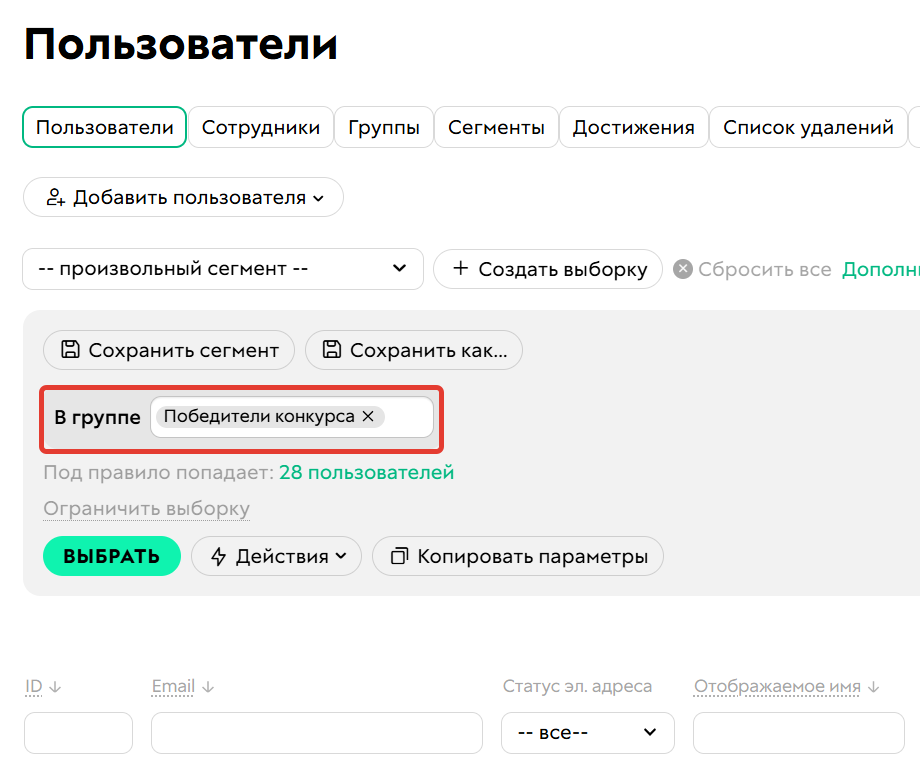Click the save icon on Сохранить как...
This screenshot has height=763, width=920.
click(331, 350)
